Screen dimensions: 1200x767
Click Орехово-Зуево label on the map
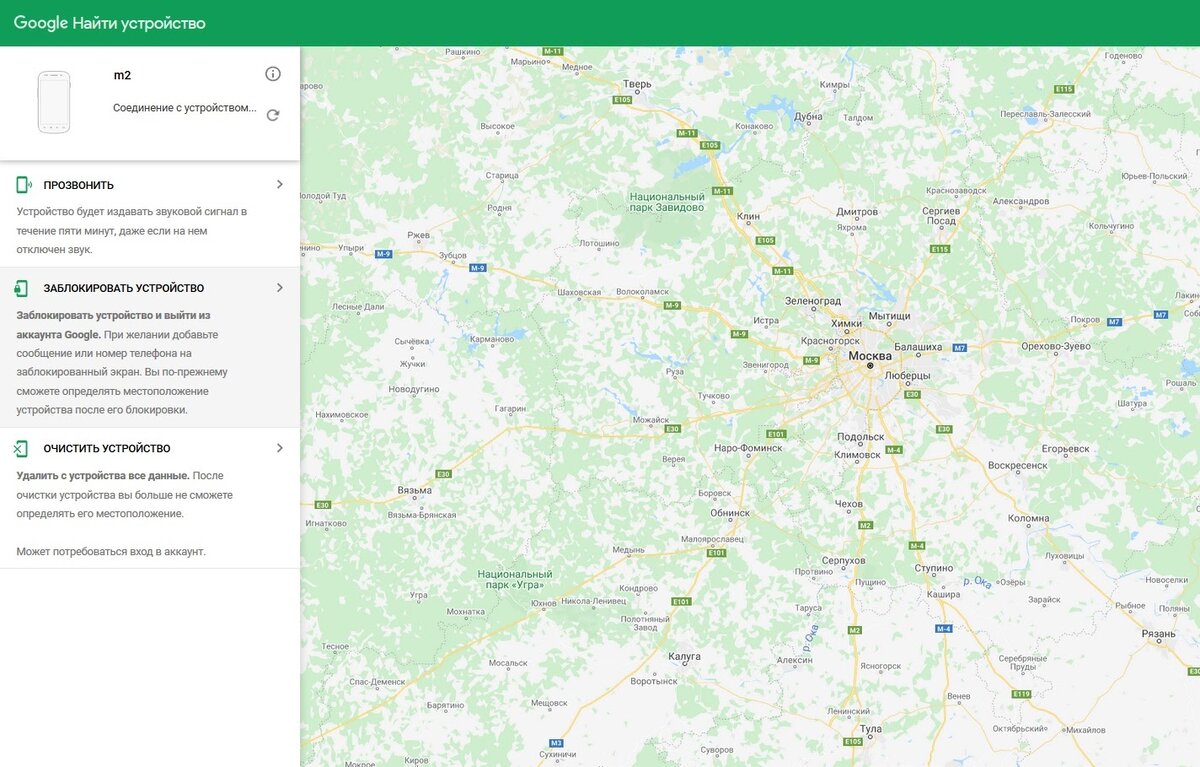(1056, 346)
